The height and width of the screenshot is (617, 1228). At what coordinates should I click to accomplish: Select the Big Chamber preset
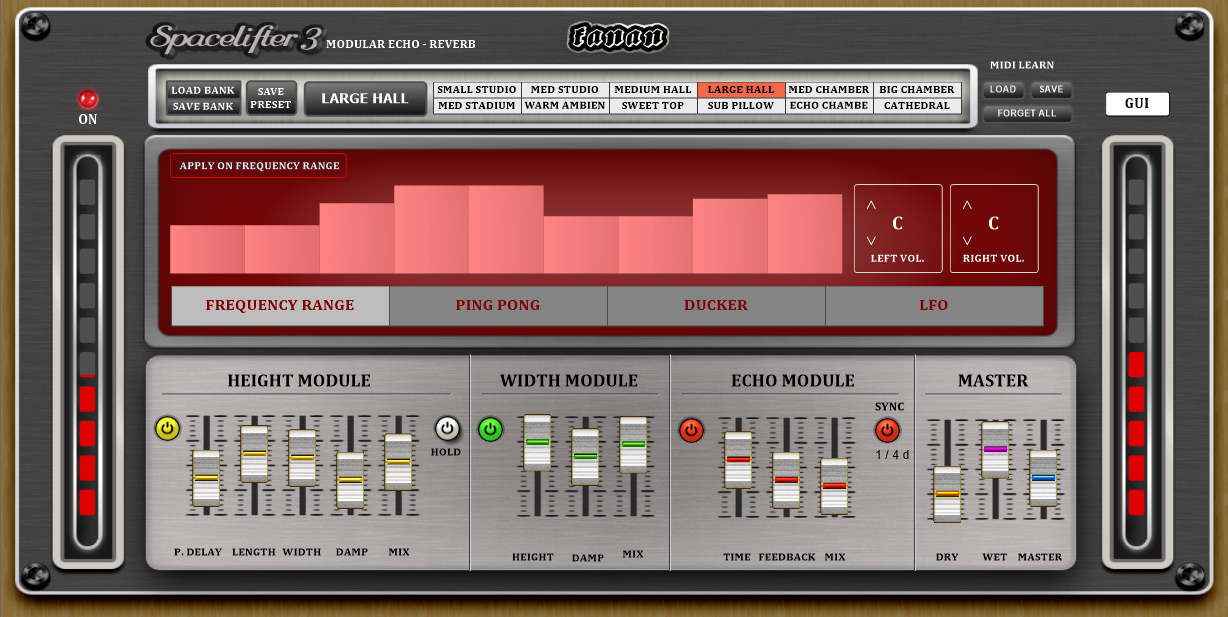[917, 90]
